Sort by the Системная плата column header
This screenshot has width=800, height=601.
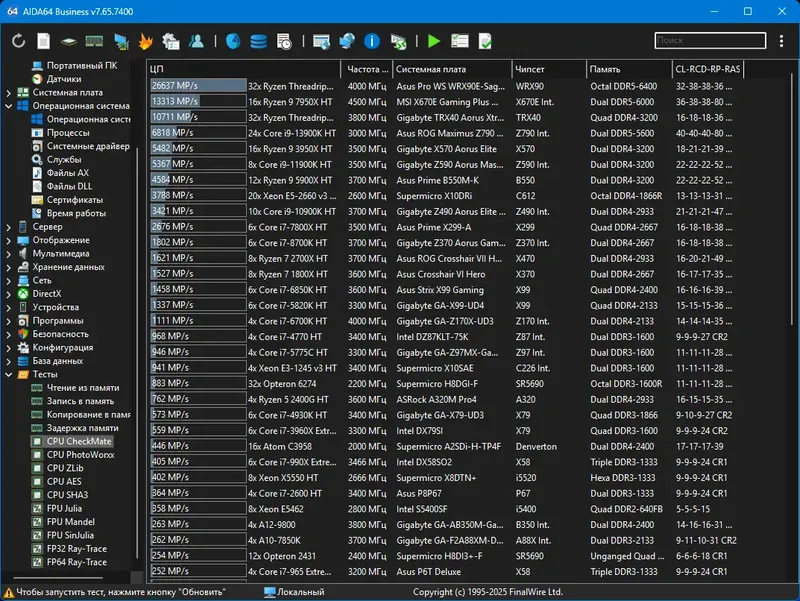(x=452, y=69)
